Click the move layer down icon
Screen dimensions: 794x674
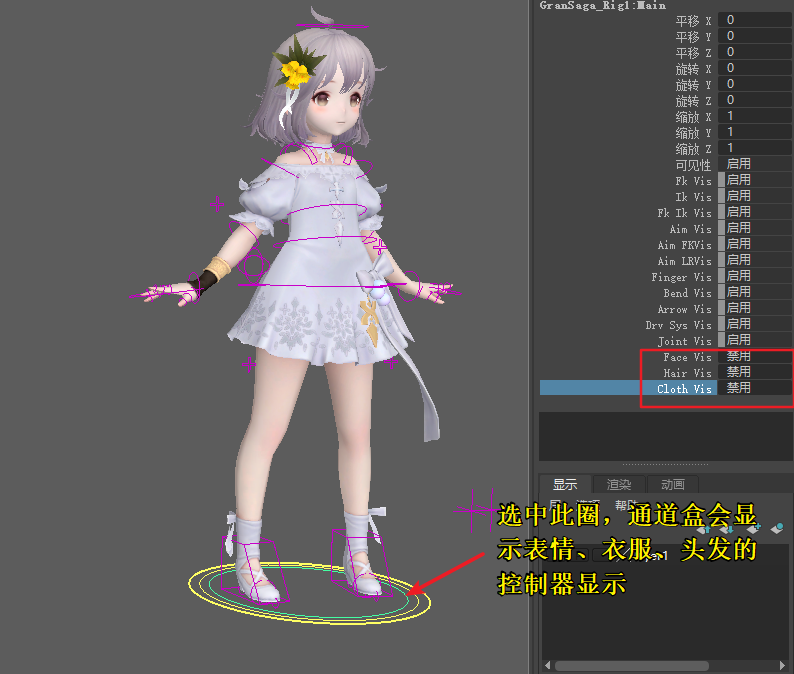point(727,529)
